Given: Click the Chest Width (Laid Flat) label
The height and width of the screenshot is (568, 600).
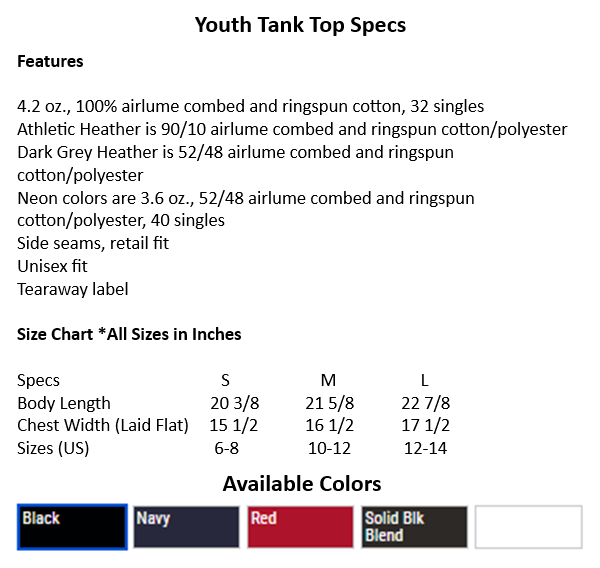Looking at the screenshot, I should (103, 425).
